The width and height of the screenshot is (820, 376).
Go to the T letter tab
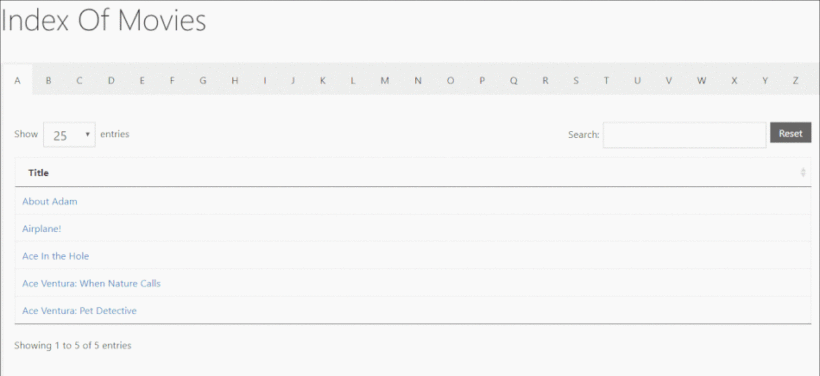pyautogui.click(x=606, y=81)
